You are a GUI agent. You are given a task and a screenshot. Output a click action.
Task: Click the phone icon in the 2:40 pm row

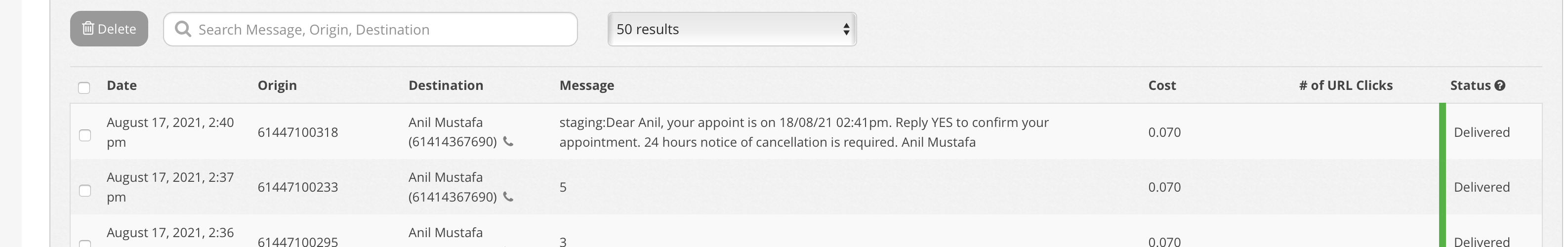point(508,142)
